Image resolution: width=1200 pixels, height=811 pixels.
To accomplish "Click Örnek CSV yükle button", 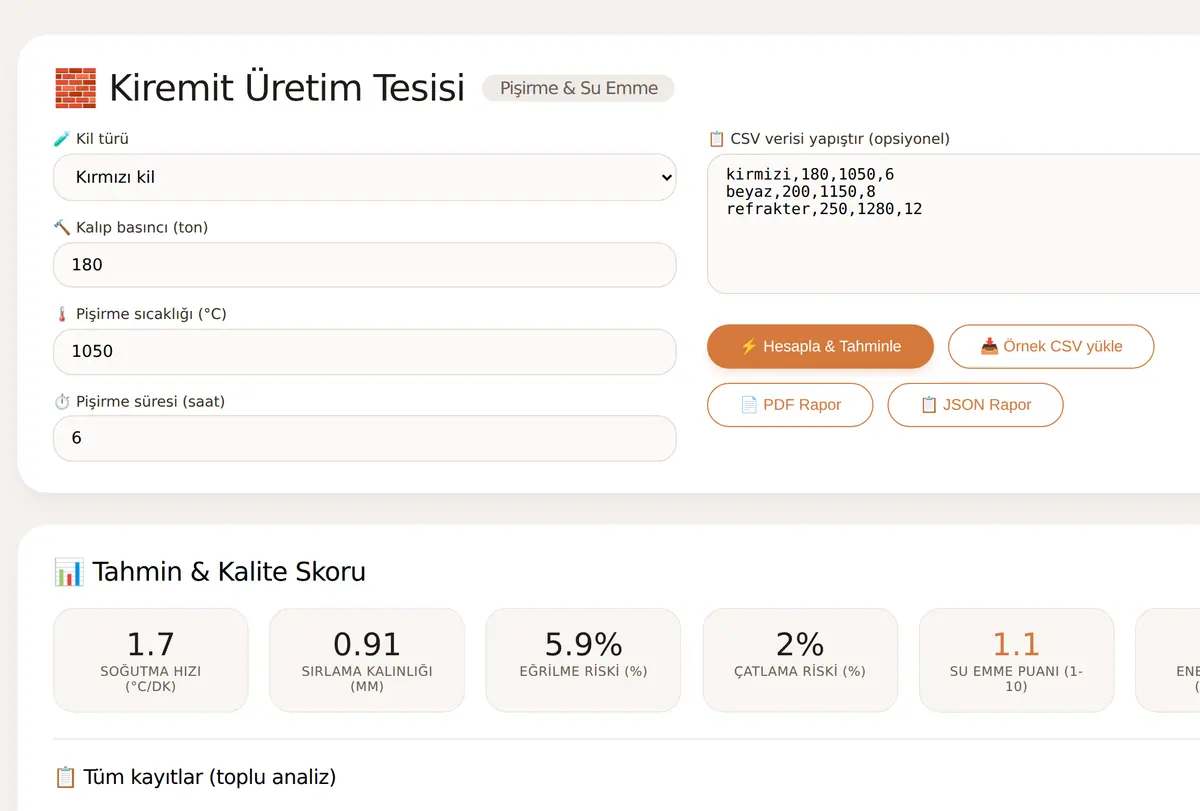I will pos(1051,346).
